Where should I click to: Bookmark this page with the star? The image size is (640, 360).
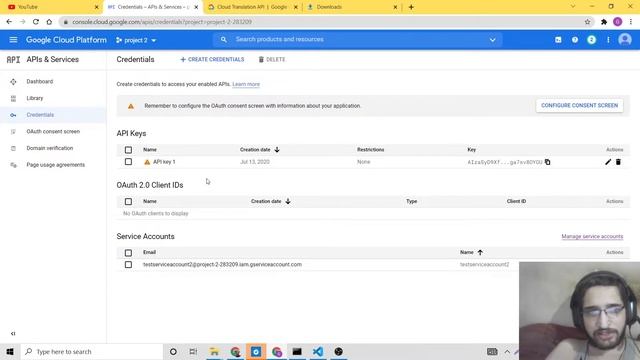587,22
